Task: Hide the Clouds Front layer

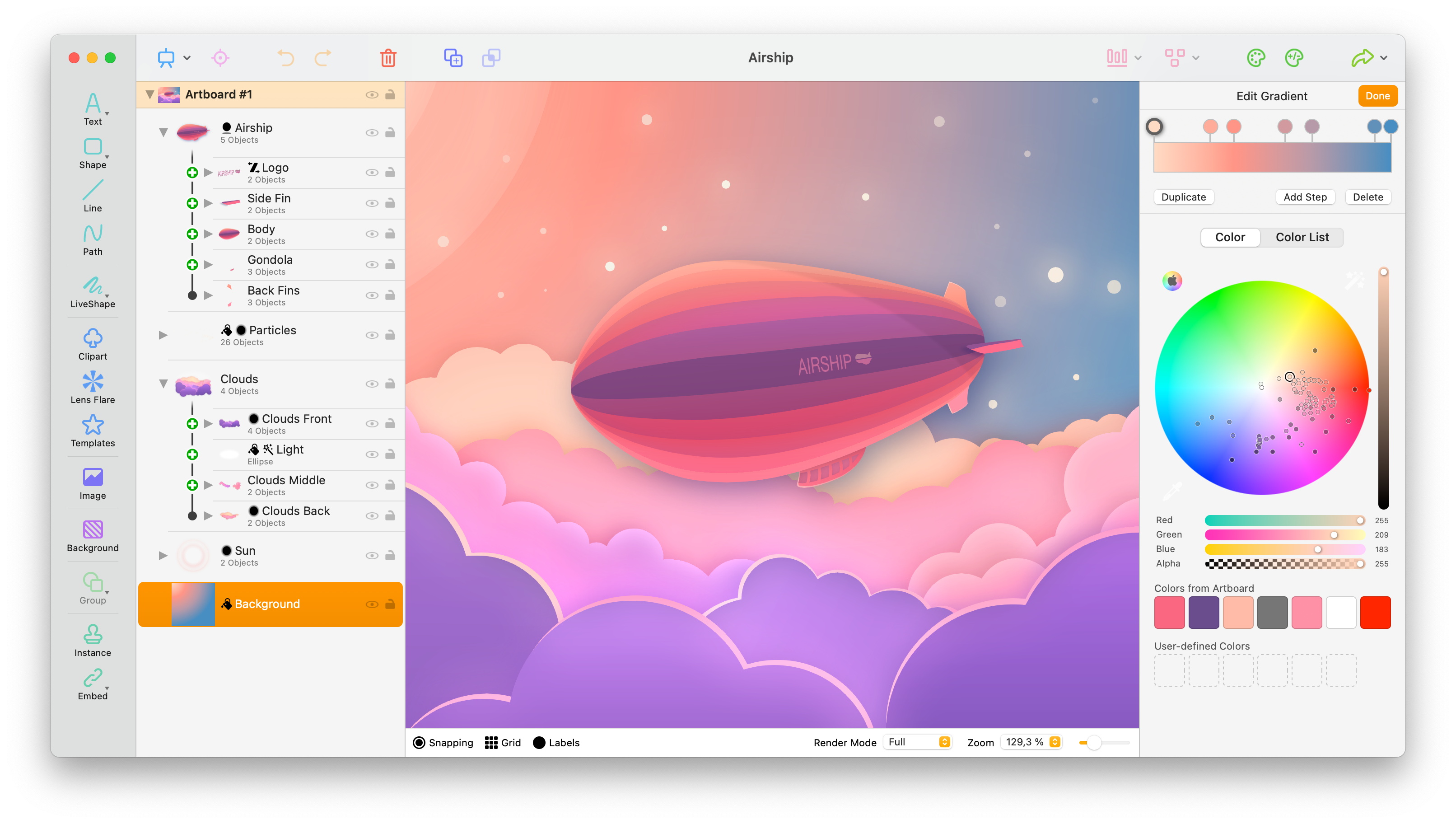Action: pyautogui.click(x=372, y=424)
